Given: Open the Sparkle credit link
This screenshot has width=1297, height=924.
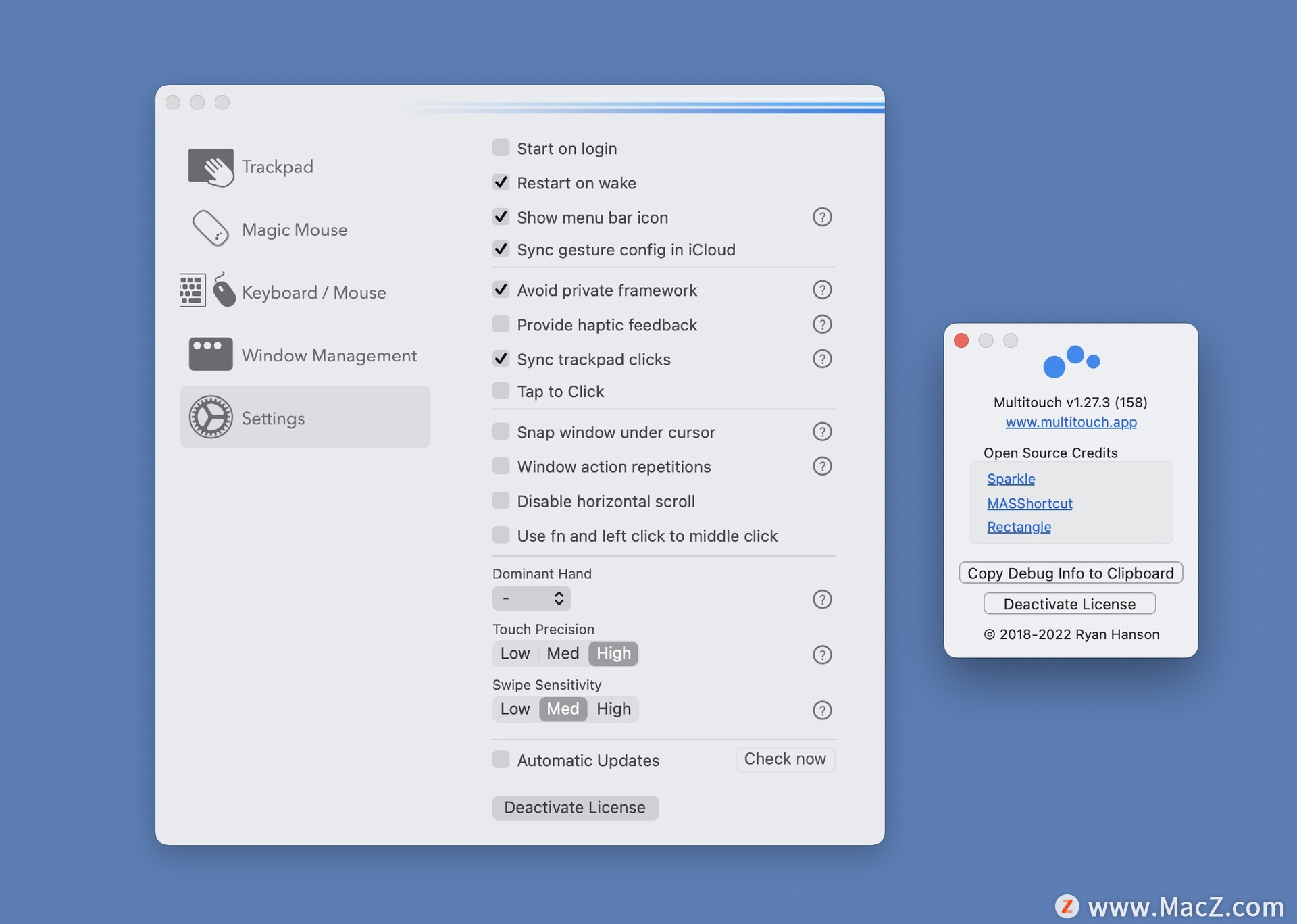Looking at the screenshot, I should (1011, 479).
